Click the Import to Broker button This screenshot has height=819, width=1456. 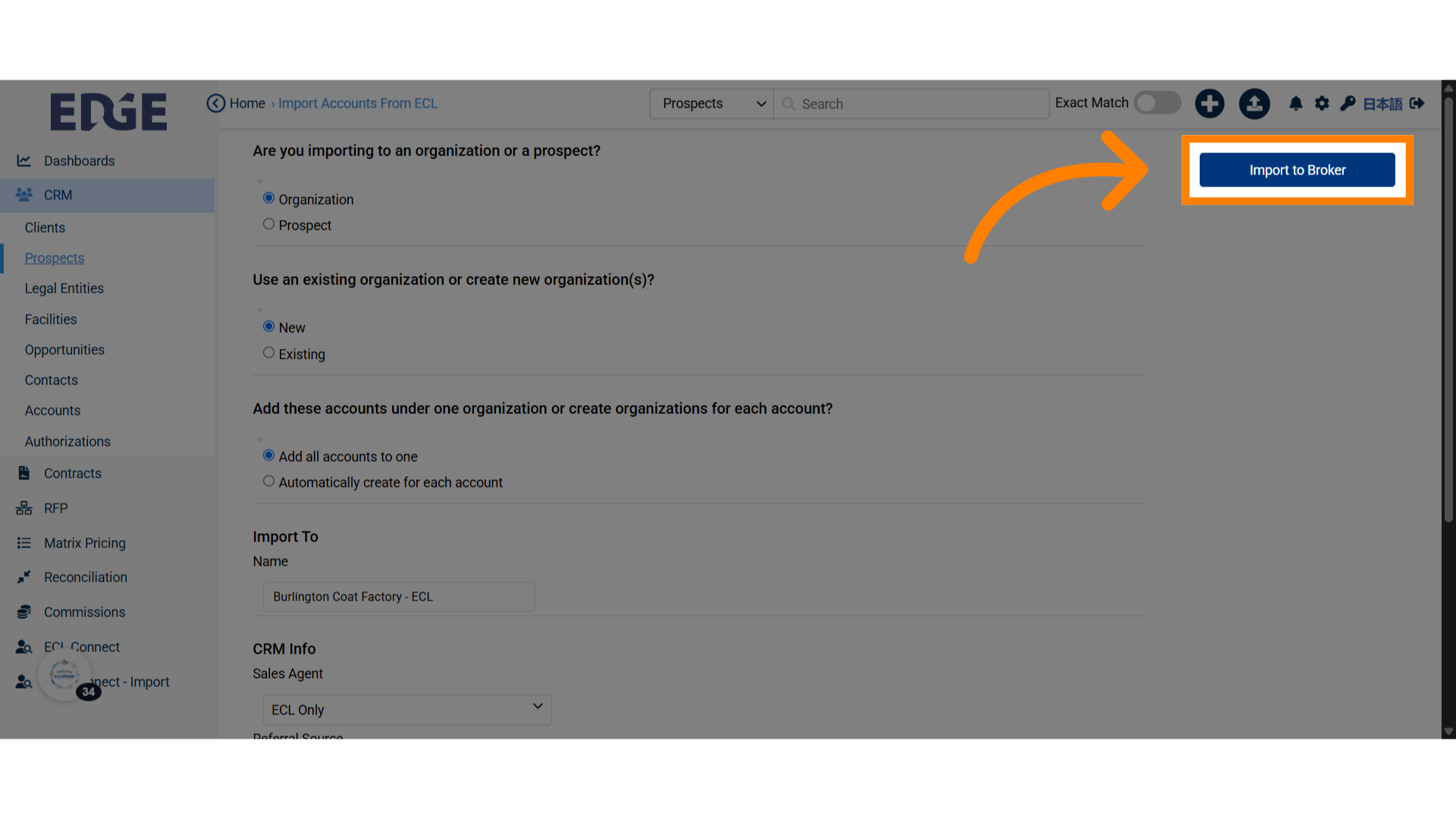click(1297, 170)
